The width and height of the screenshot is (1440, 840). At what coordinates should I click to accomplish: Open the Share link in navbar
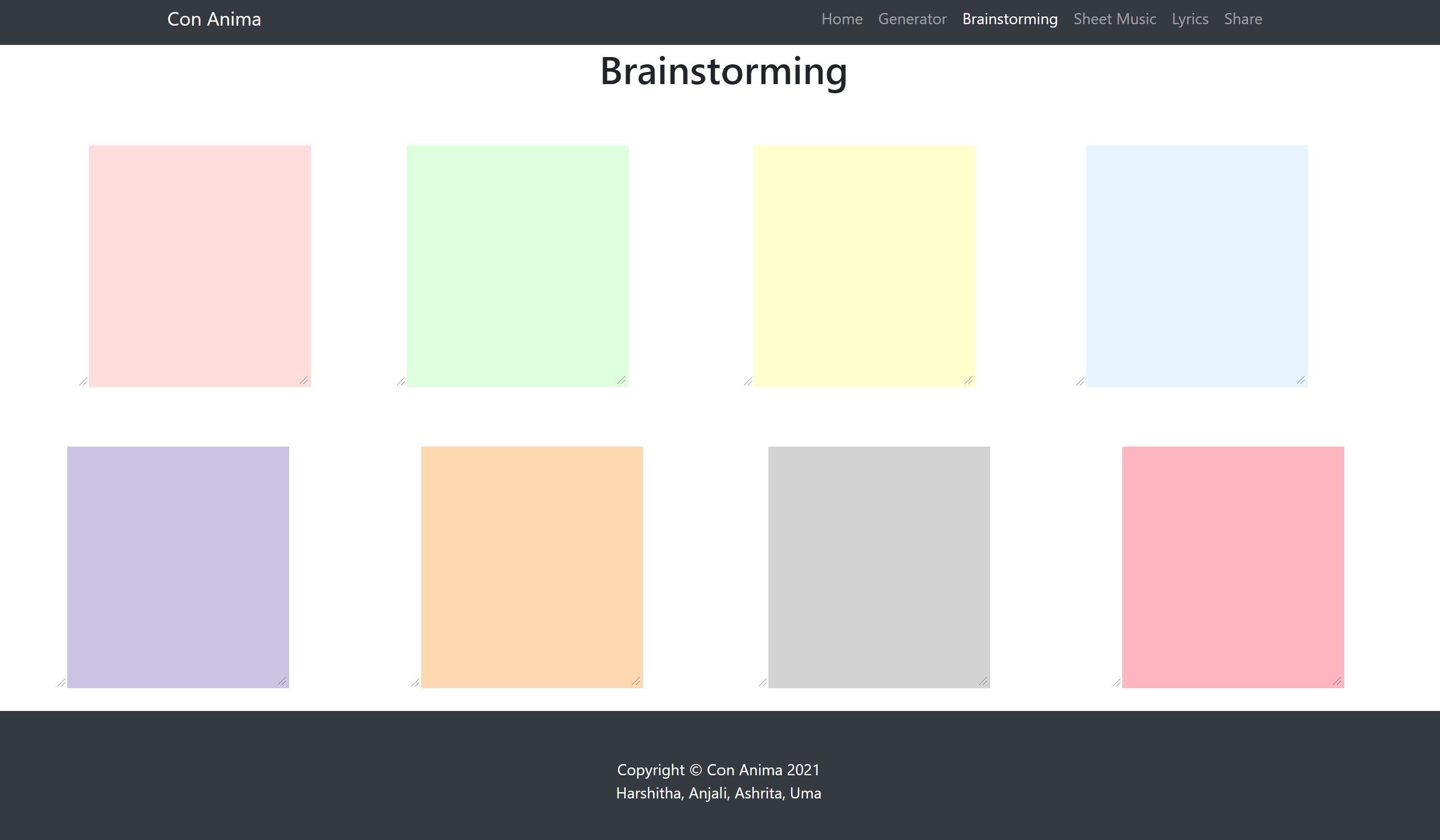pos(1243,19)
